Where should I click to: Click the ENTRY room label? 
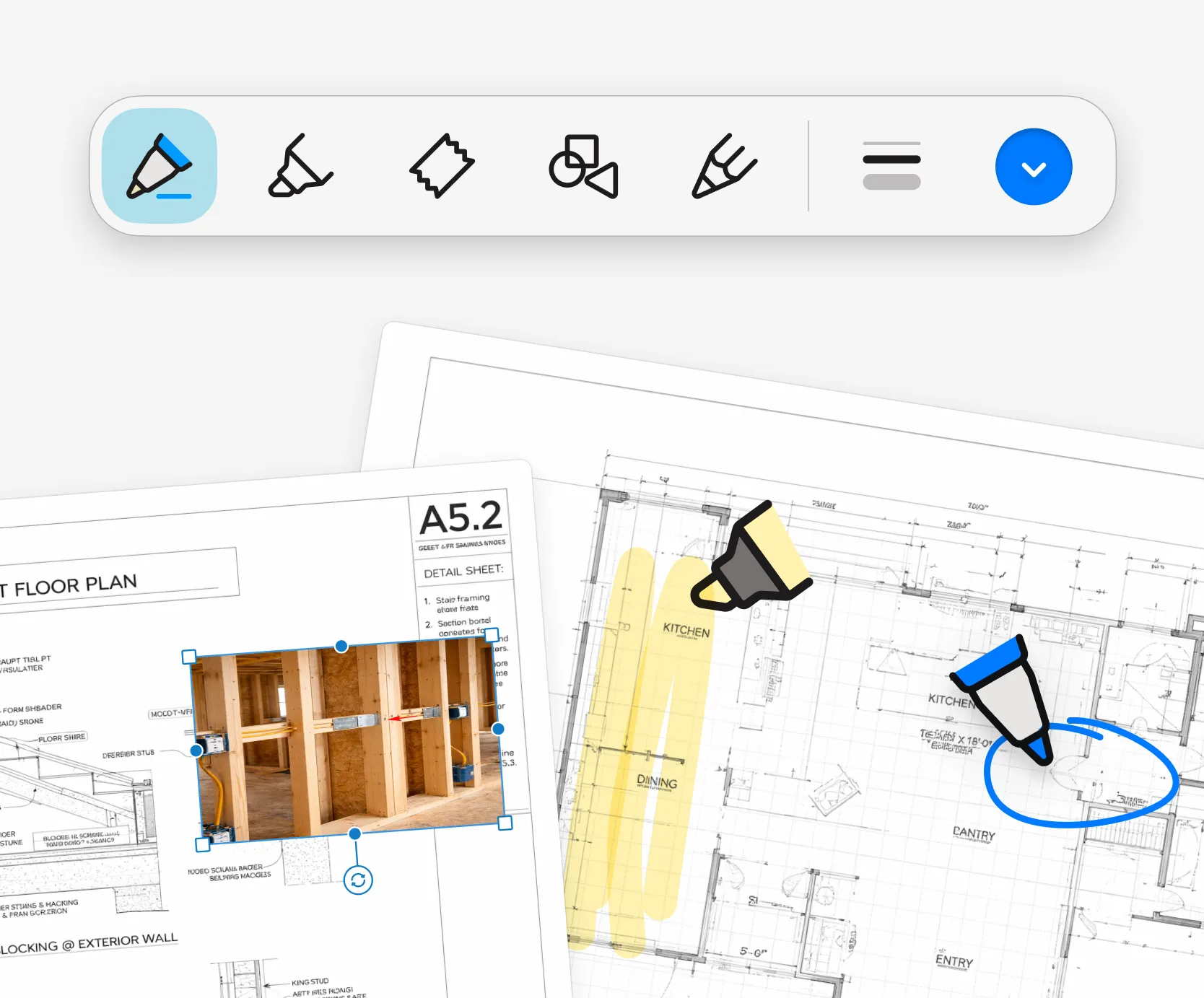coord(954,960)
